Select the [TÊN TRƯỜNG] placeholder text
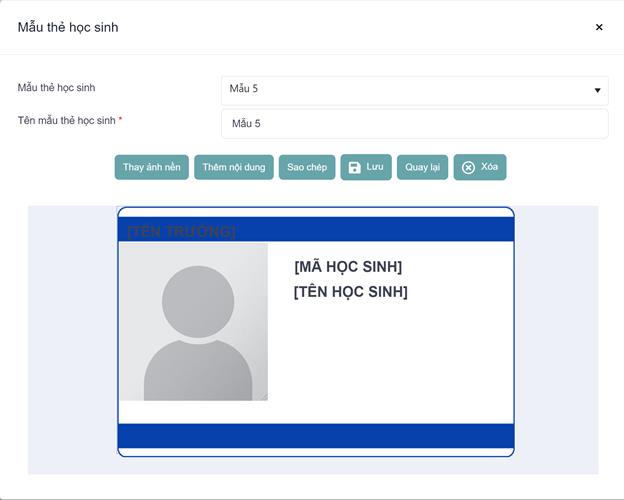624x500 pixels. (x=181, y=232)
